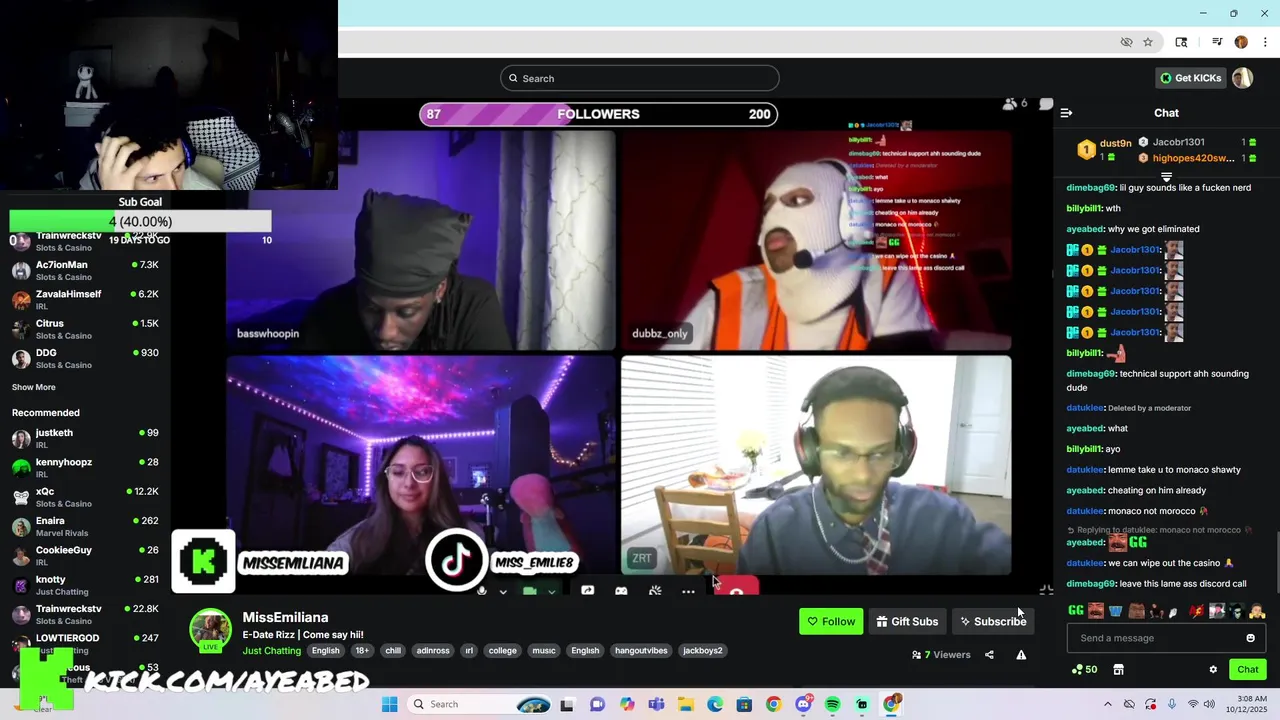Expand microphone options dropdown arrow
Image resolution: width=1280 pixels, height=720 pixels.
pyautogui.click(x=503, y=592)
